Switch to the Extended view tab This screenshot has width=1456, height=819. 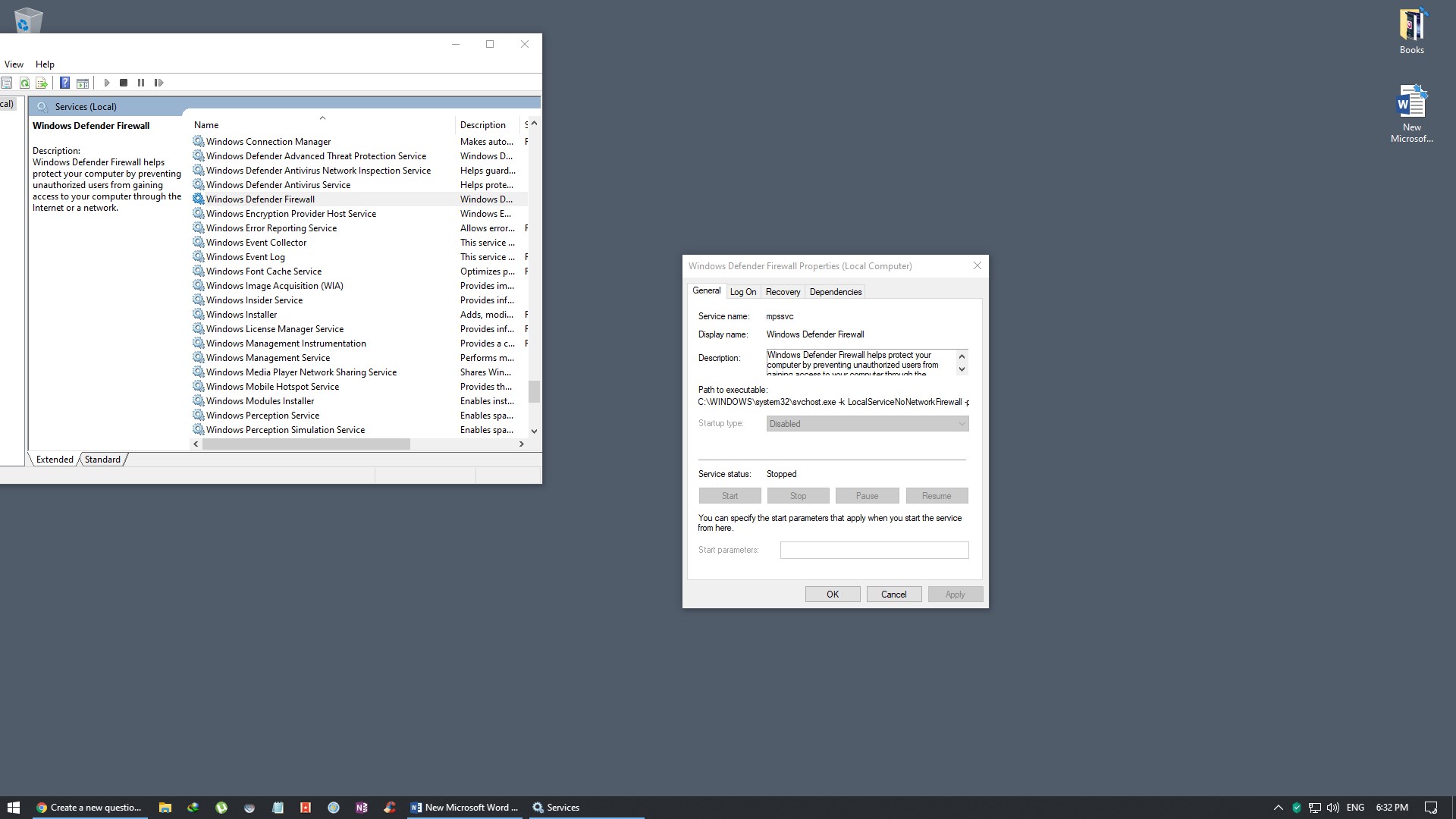(55, 460)
